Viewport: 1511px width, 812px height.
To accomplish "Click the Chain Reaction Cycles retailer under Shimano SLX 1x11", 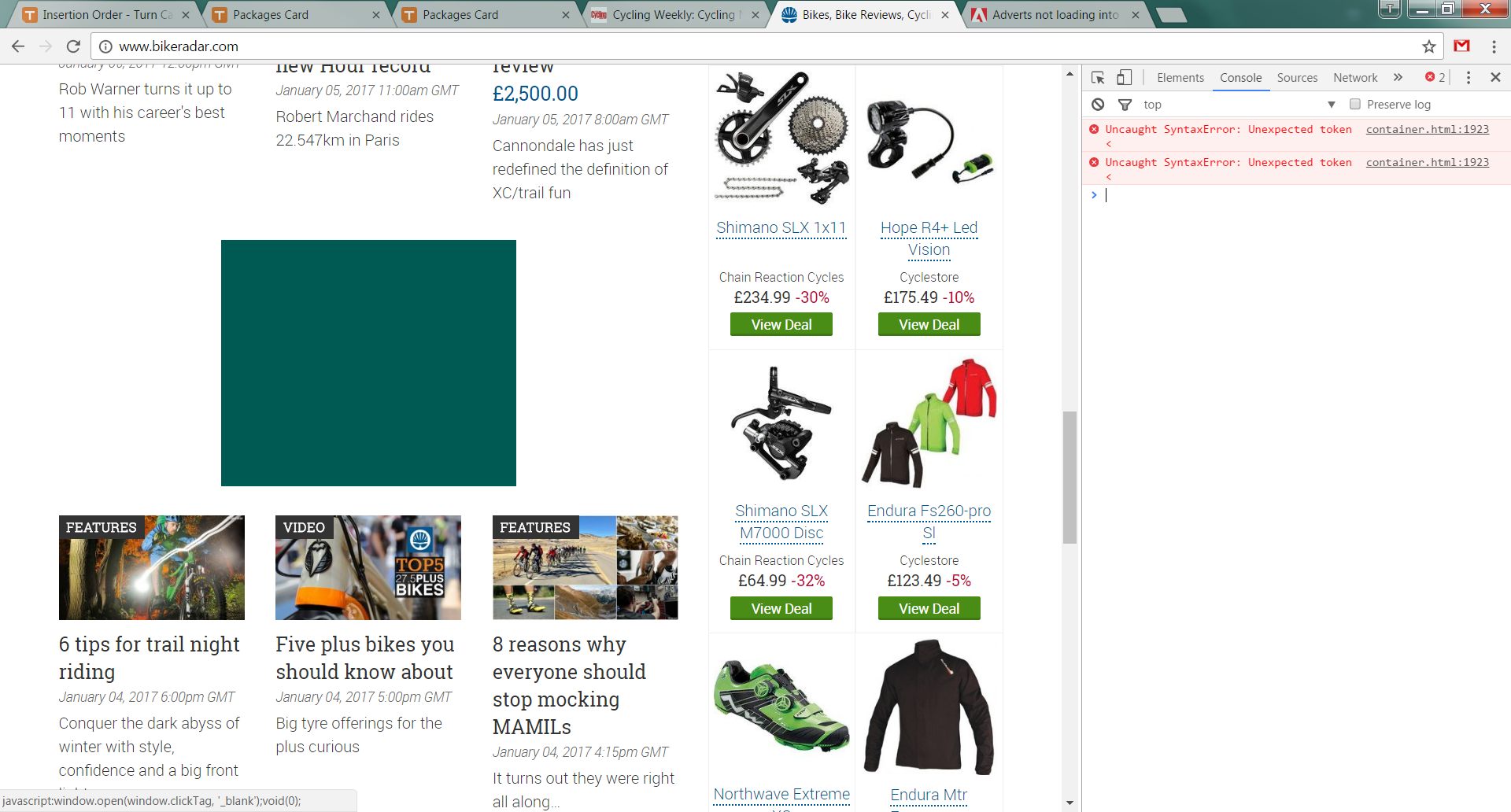I will (x=781, y=277).
